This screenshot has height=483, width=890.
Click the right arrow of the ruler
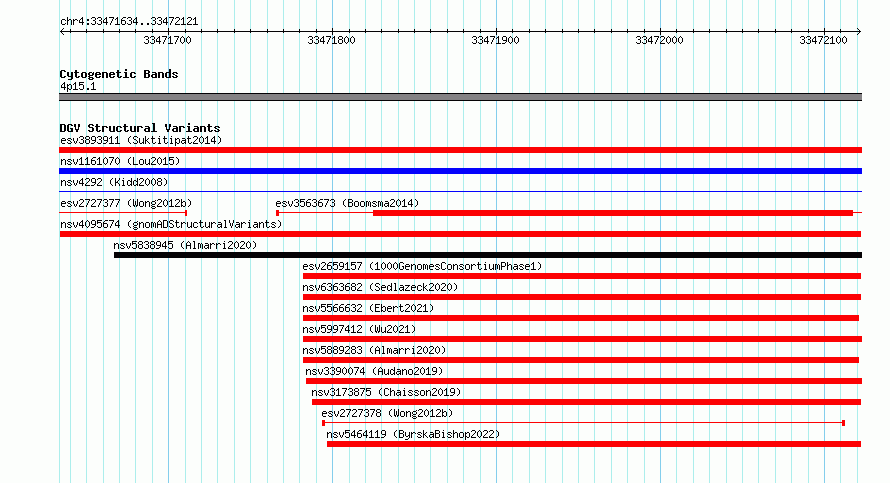pyautogui.click(x=859, y=32)
